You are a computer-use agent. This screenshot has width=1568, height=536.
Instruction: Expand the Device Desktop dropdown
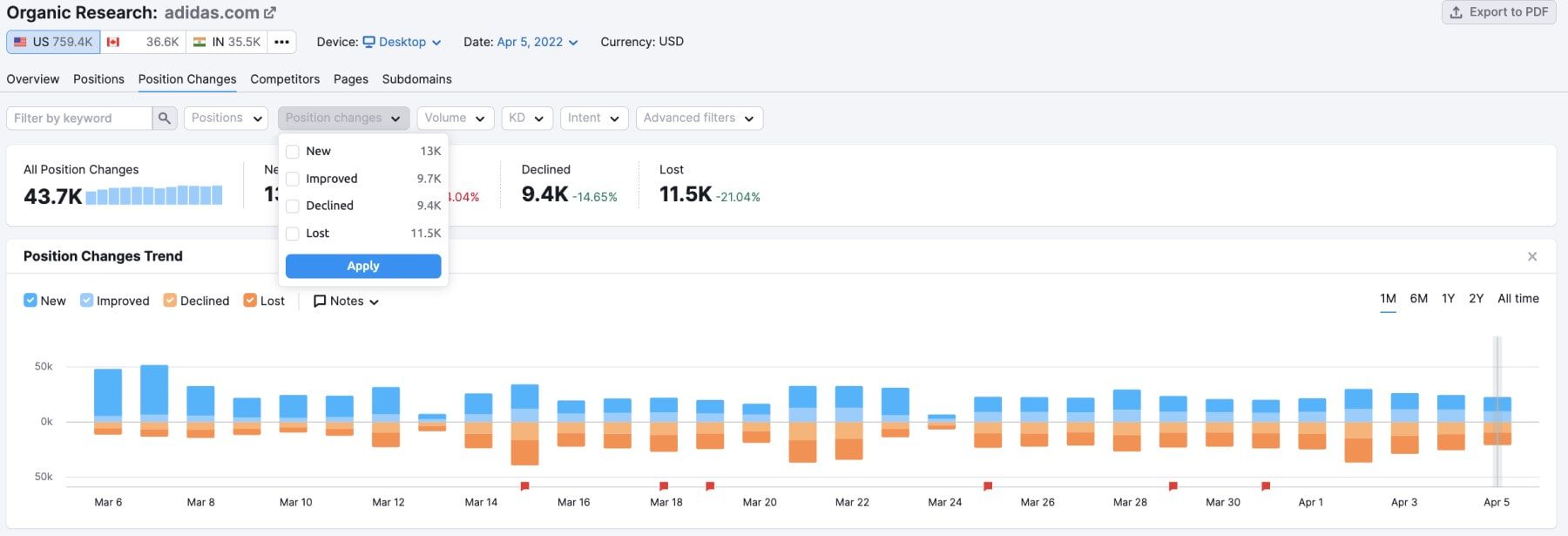pyautogui.click(x=402, y=42)
